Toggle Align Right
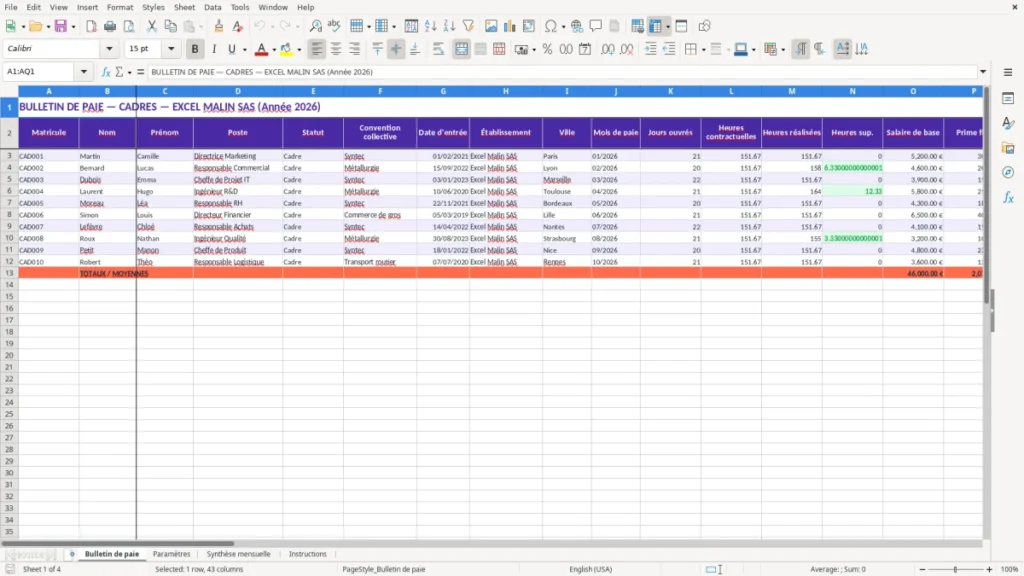 click(355, 49)
